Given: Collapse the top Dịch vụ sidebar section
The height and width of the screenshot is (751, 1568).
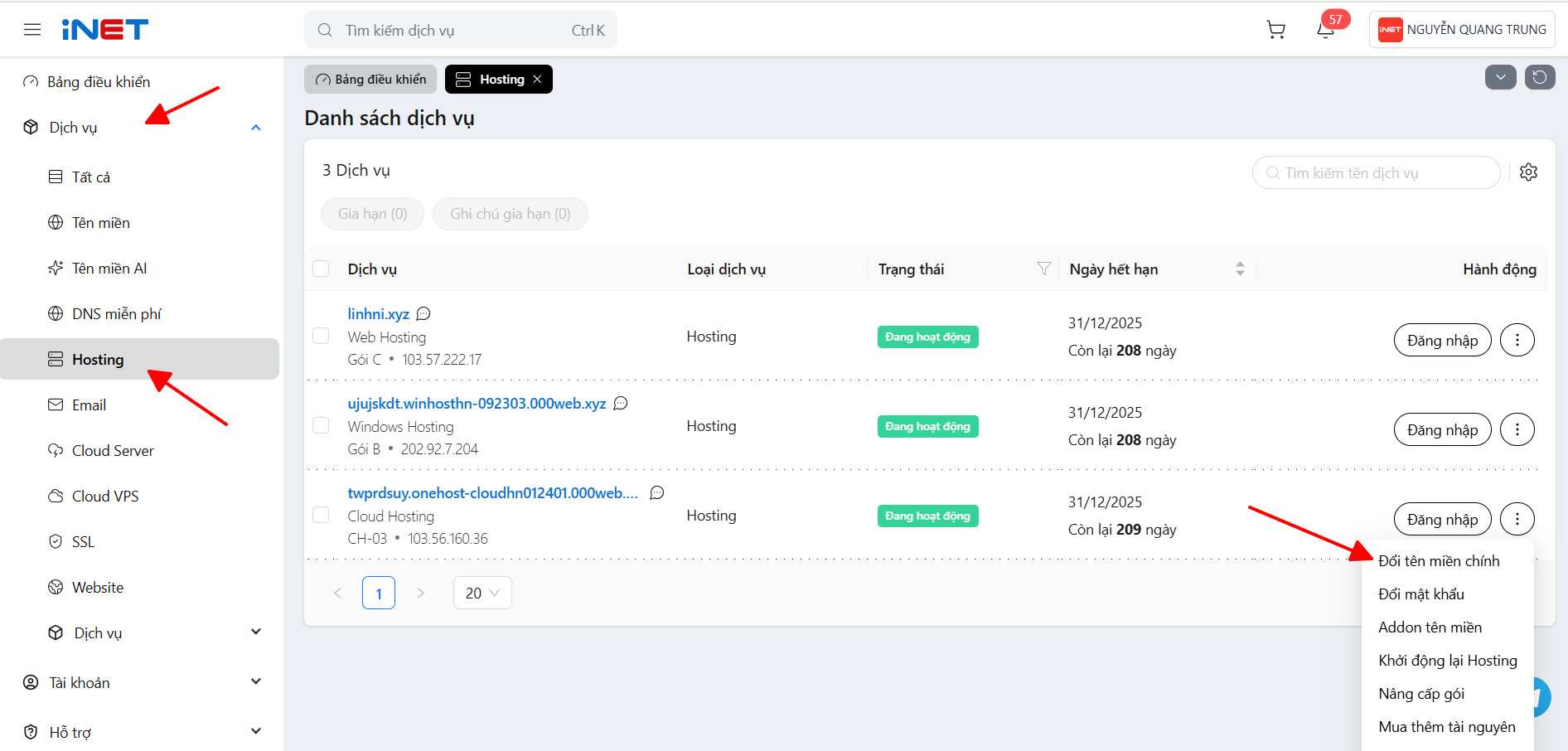Looking at the screenshot, I should [256, 127].
